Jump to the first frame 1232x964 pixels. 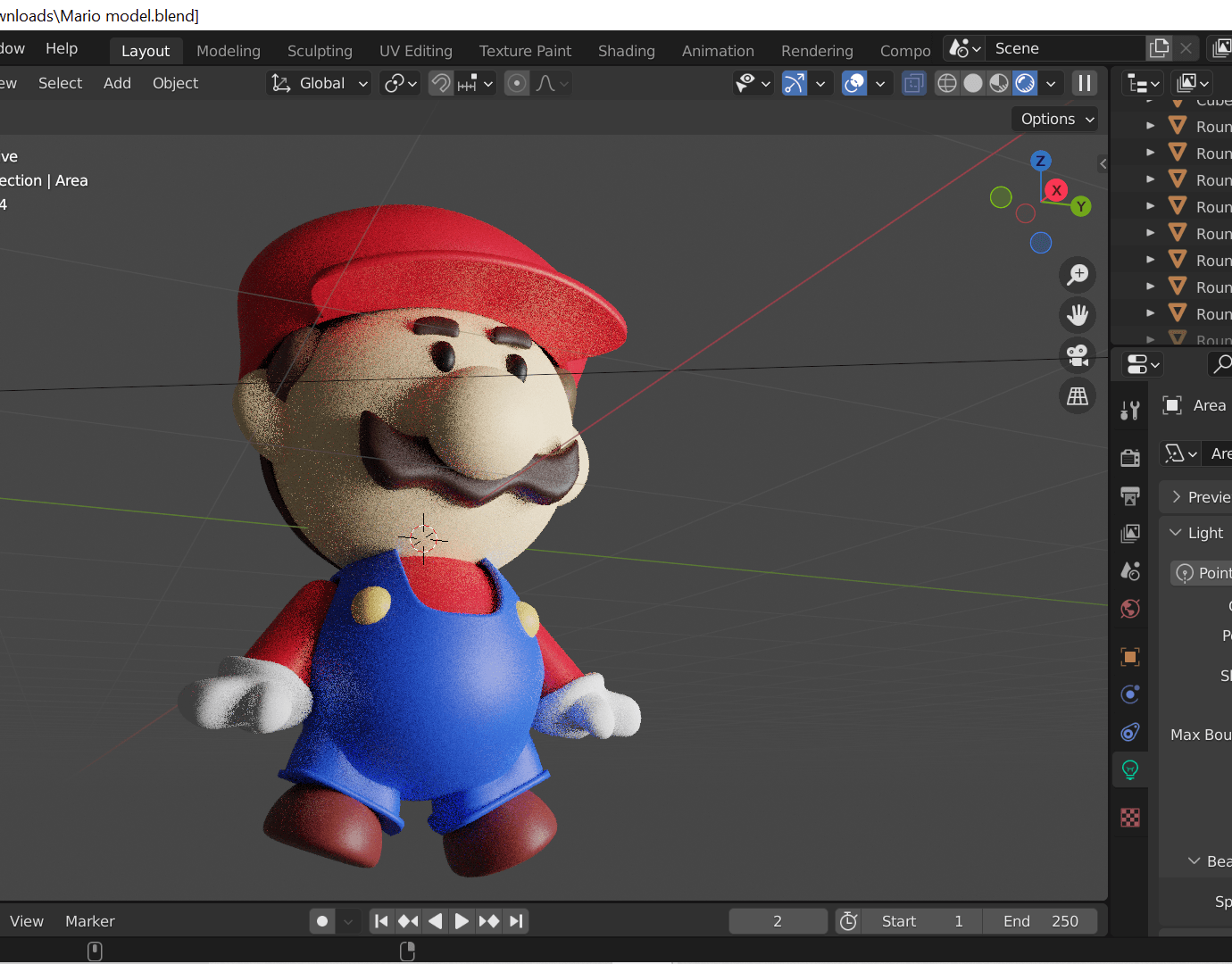pyautogui.click(x=381, y=921)
